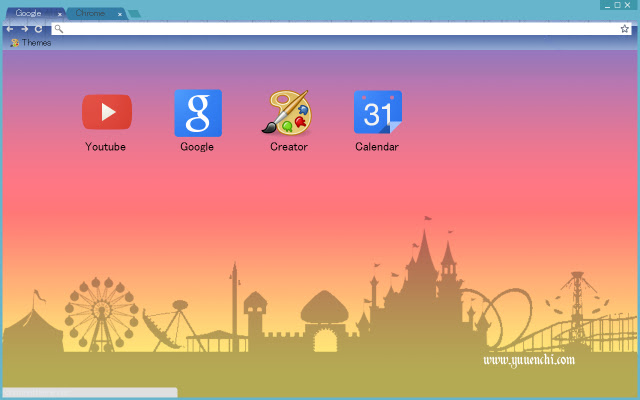Click the search magnifier in address bar

59,29
